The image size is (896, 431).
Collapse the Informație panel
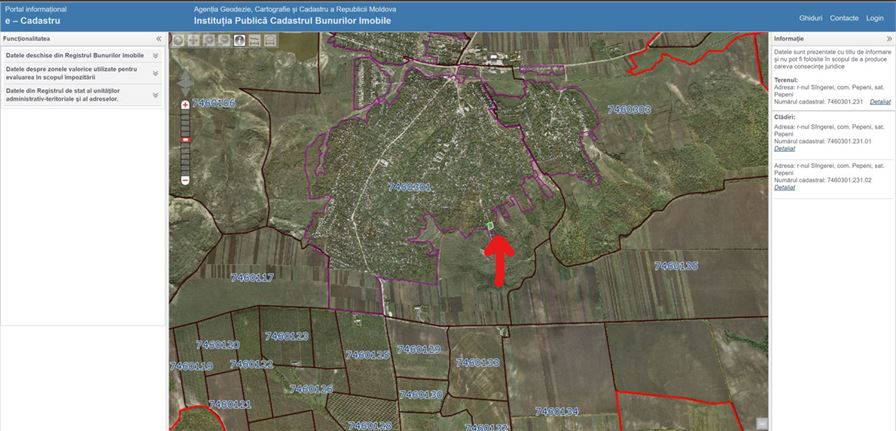point(889,39)
